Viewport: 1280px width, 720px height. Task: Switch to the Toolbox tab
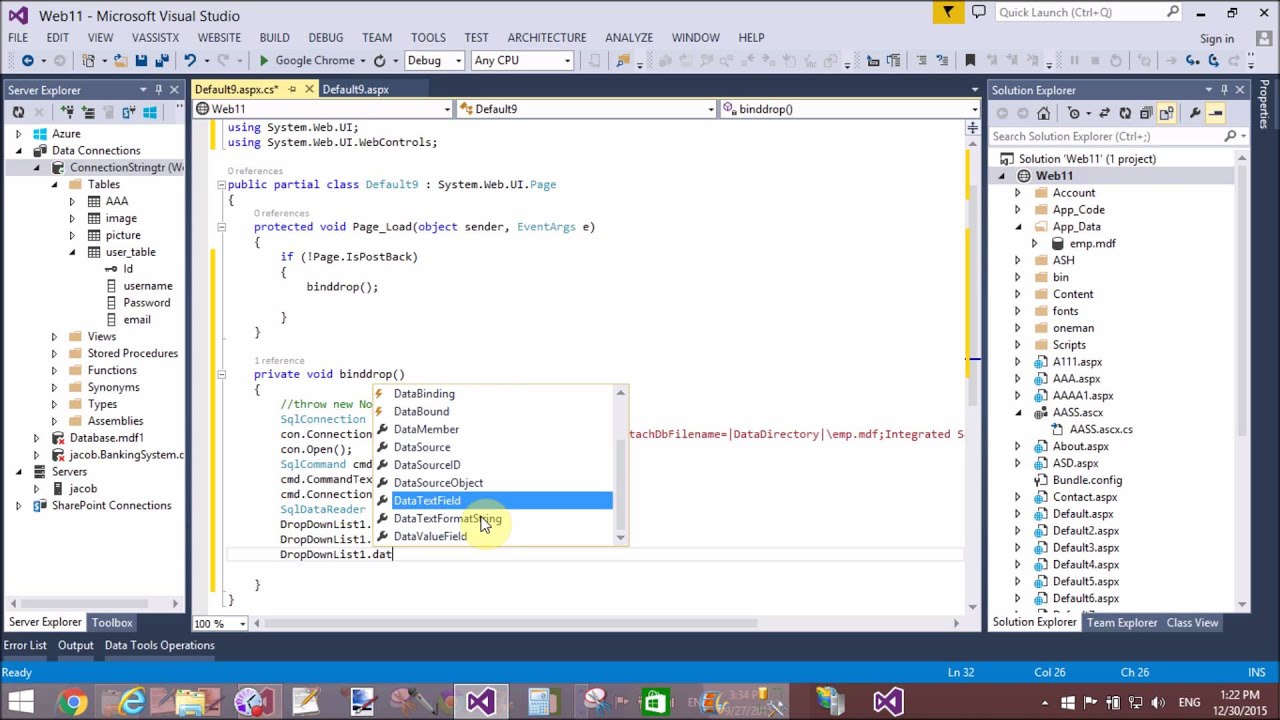112,622
